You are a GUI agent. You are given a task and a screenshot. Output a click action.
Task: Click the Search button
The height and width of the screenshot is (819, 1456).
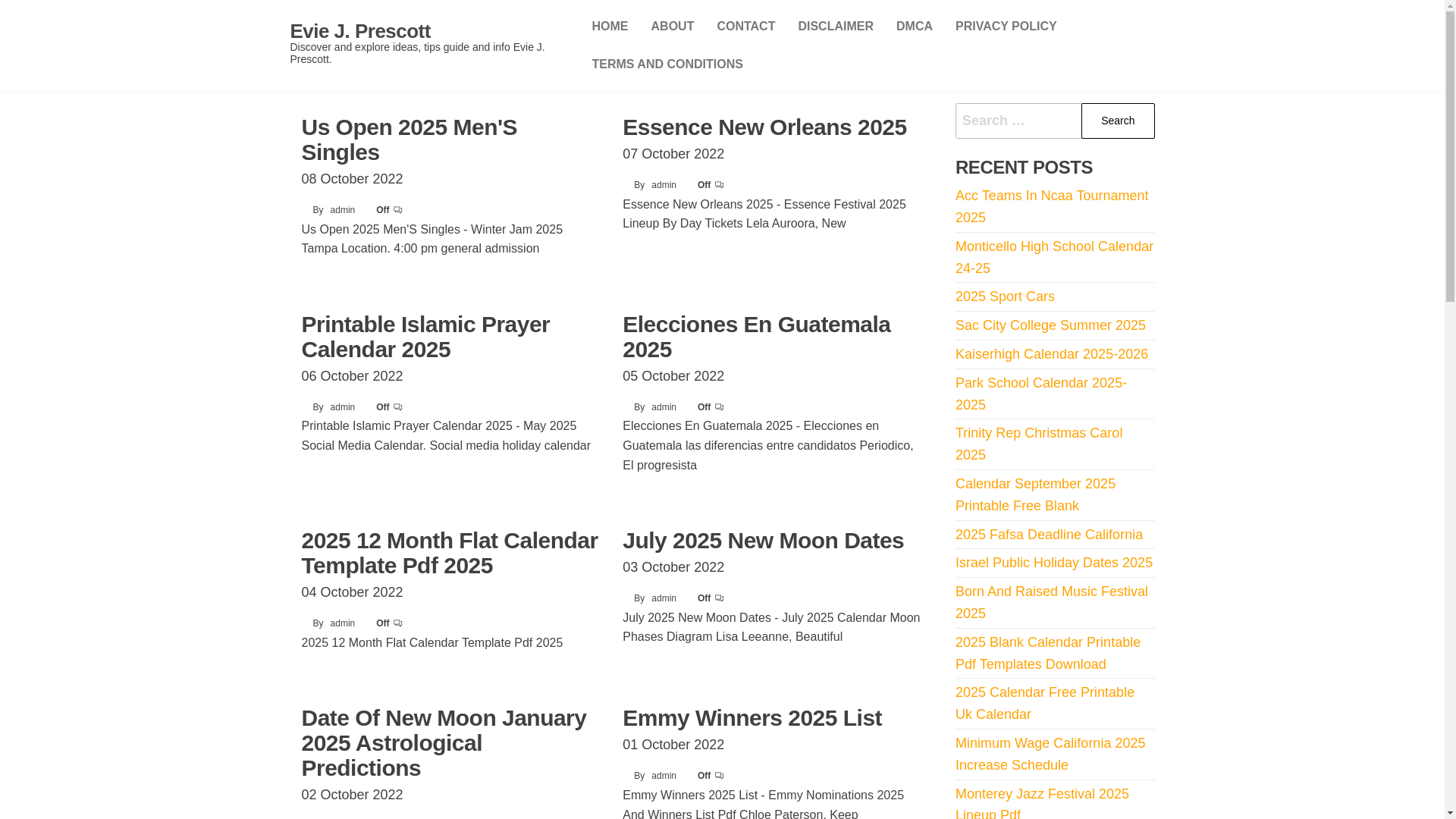1118,121
